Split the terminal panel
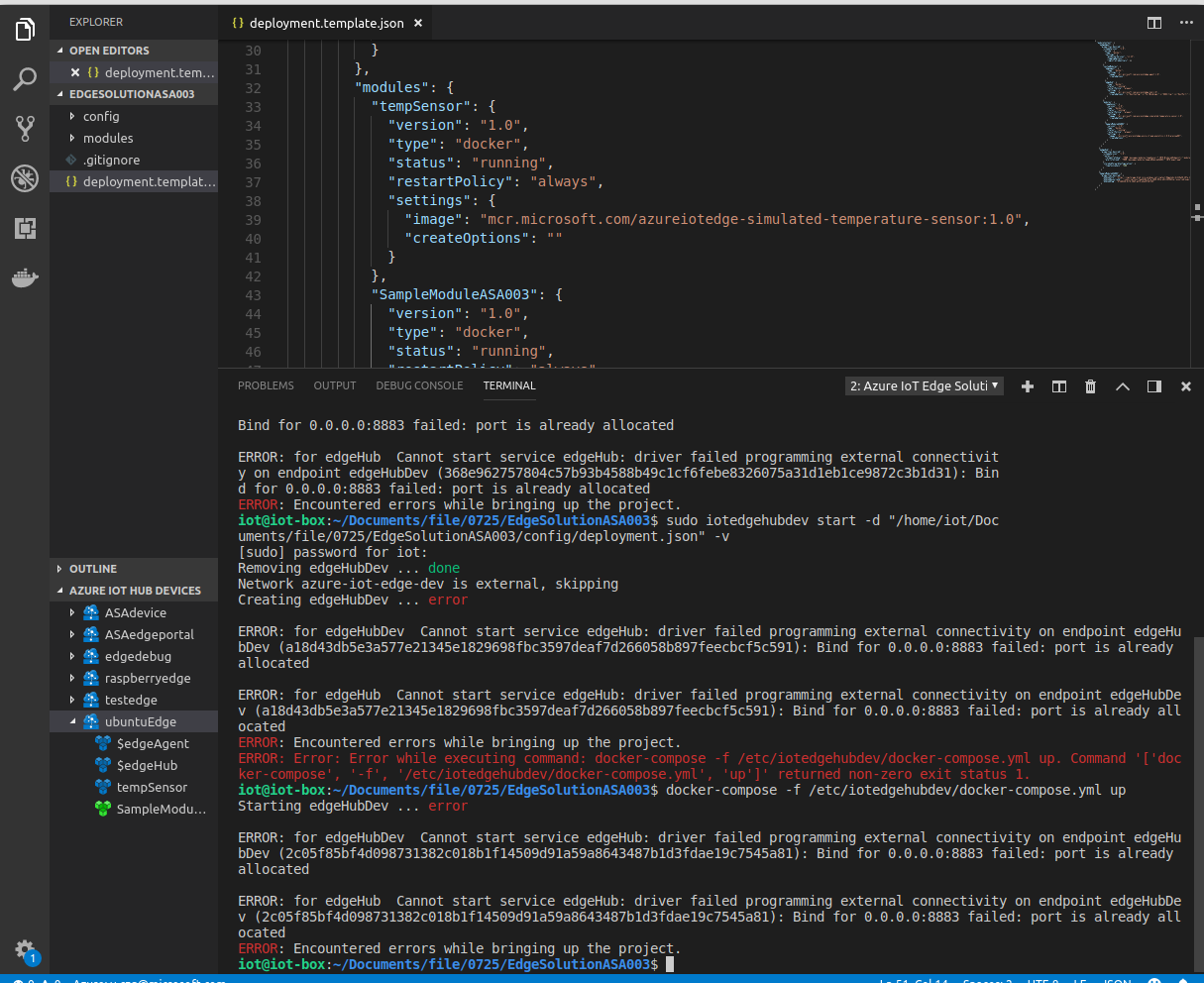This screenshot has width=1204, height=983. pyautogui.click(x=1059, y=386)
